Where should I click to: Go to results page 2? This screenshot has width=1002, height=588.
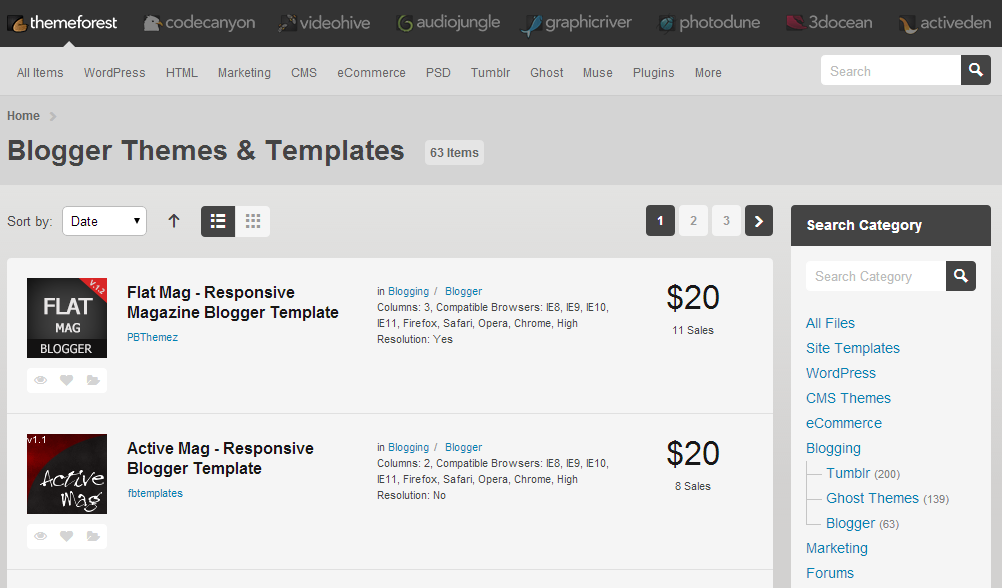(693, 220)
